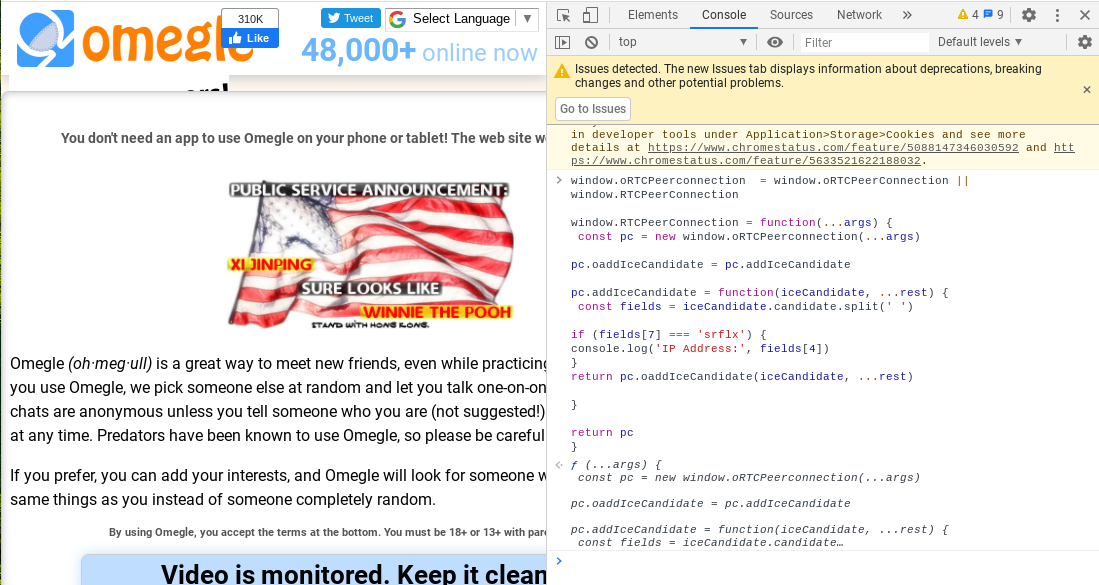
Task: Click the Go to Issues button
Action: click(x=593, y=109)
